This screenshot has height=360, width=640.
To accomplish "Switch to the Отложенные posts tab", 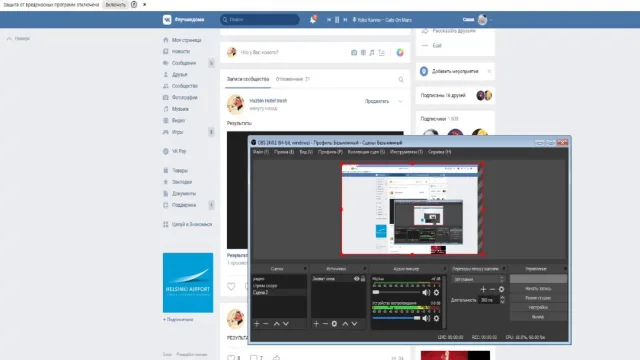I will coord(293,79).
